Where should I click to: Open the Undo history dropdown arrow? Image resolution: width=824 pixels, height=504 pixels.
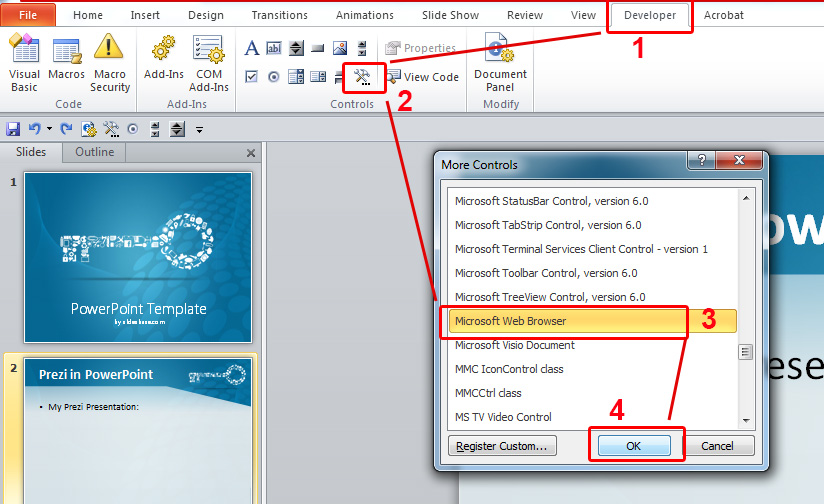click(x=49, y=129)
